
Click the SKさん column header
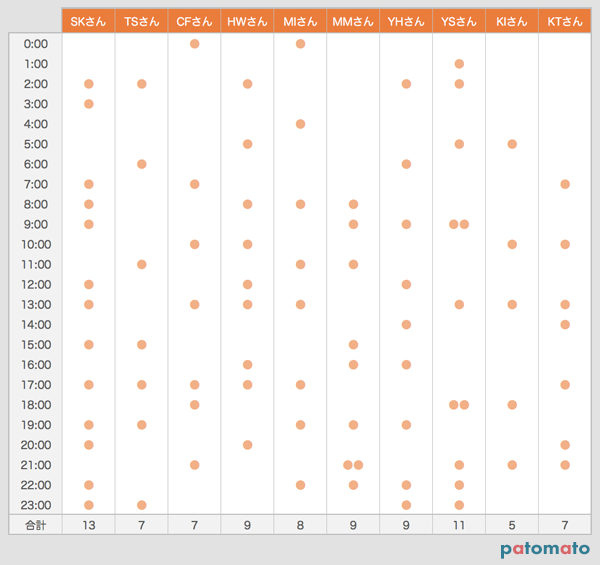(88, 21)
